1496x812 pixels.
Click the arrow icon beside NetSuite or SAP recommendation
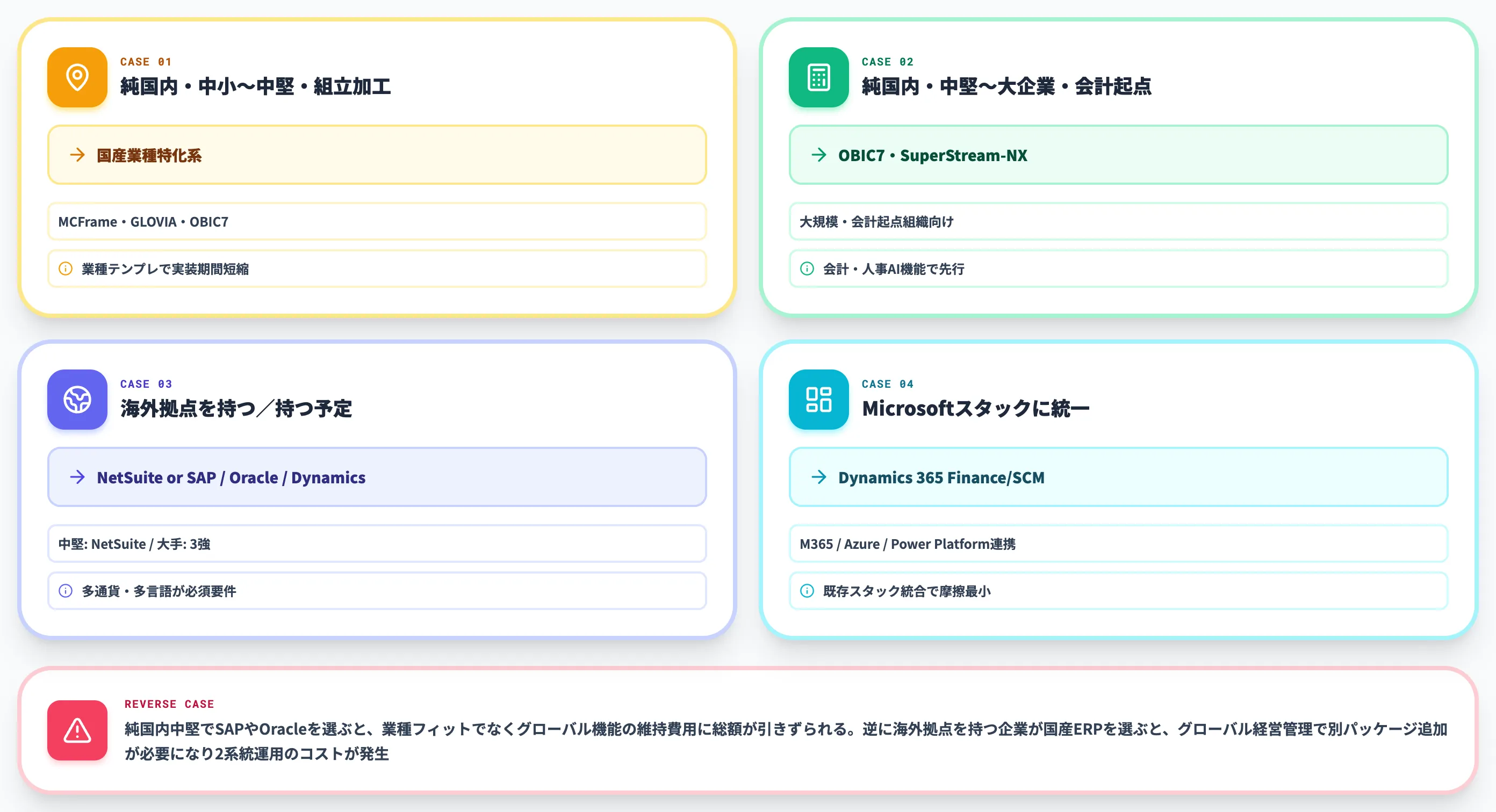[77, 477]
